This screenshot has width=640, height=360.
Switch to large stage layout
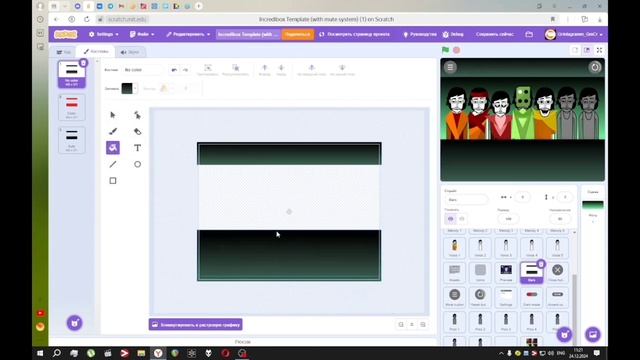(587, 50)
